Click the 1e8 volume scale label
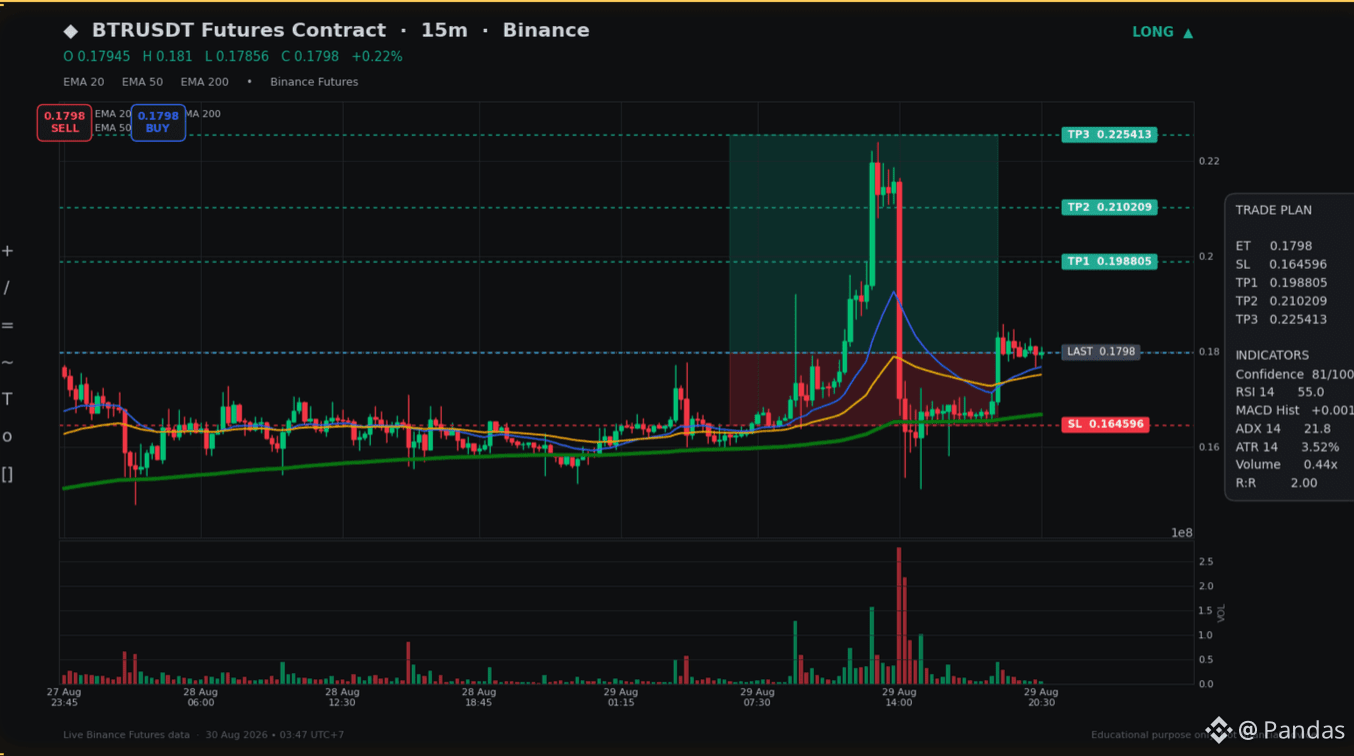Viewport: 1354px width, 756px height. pos(1182,533)
